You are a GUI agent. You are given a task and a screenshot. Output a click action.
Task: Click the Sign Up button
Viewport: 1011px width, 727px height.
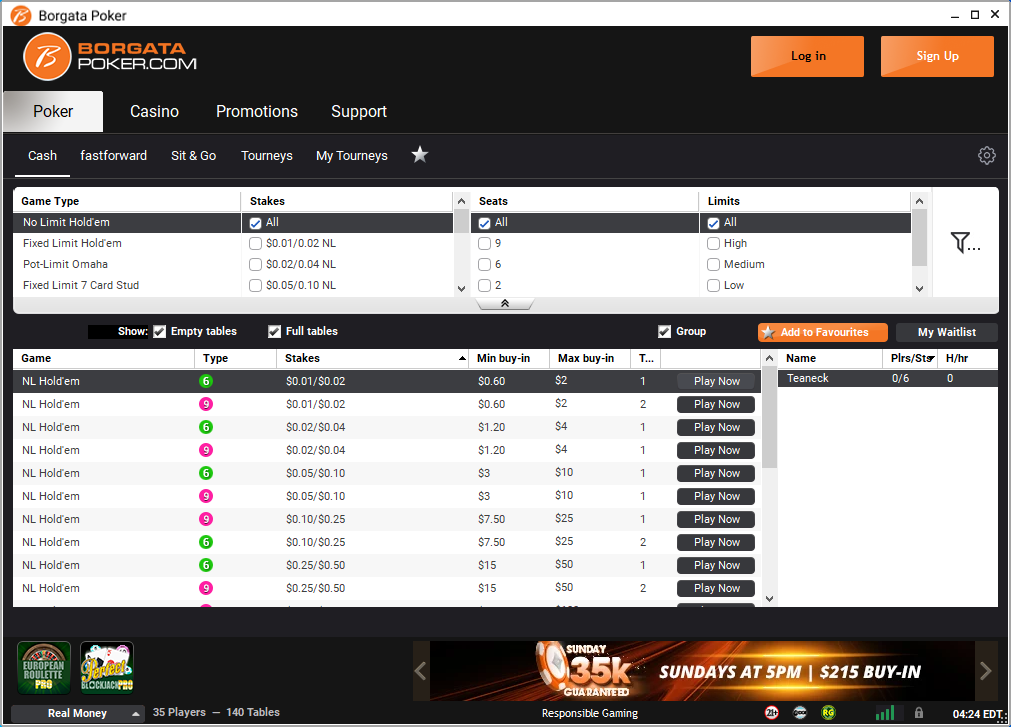click(x=937, y=56)
